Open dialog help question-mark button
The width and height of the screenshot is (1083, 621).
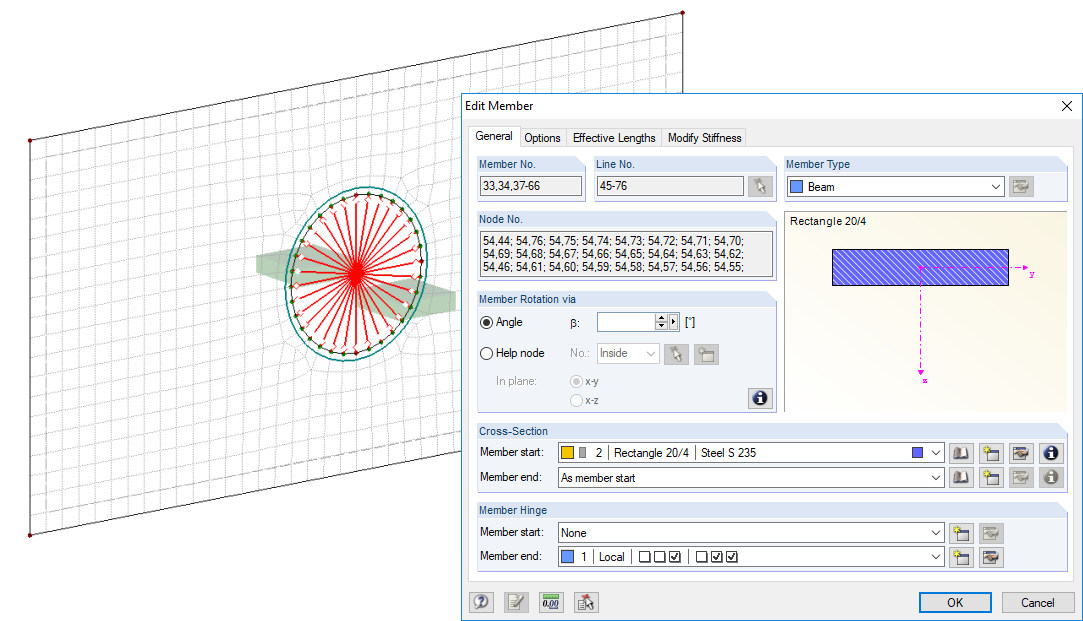point(481,602)
